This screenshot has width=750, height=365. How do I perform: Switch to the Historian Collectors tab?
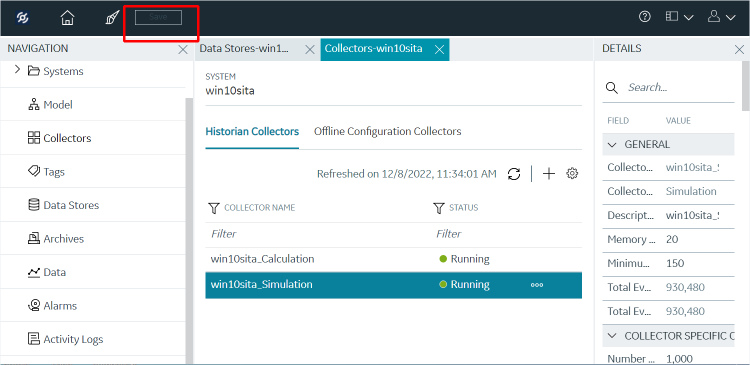coord(252,131)
